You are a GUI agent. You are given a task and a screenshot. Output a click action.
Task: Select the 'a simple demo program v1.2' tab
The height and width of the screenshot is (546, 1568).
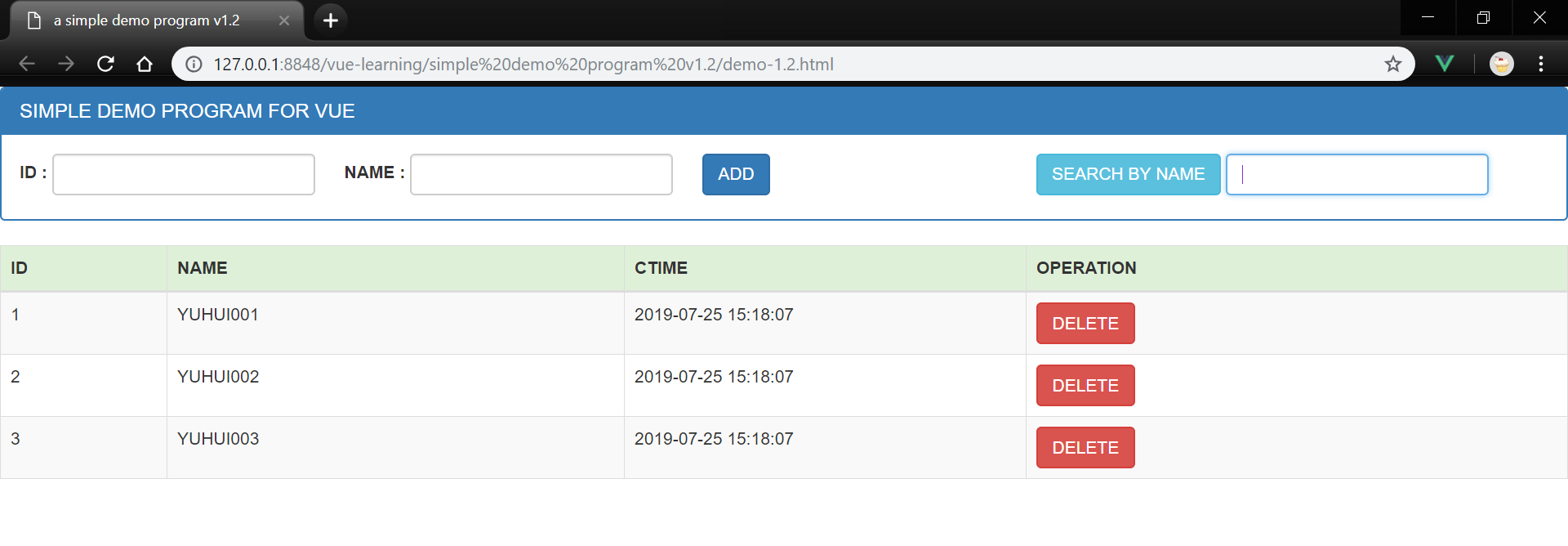coord(147,20)
